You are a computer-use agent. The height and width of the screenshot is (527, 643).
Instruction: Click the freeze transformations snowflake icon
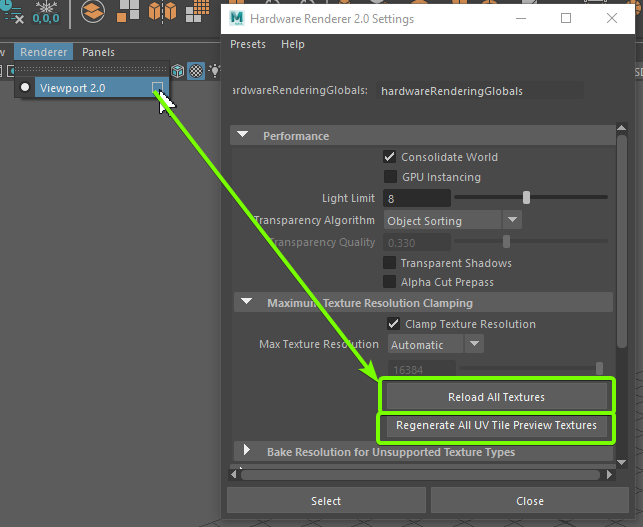46,12
